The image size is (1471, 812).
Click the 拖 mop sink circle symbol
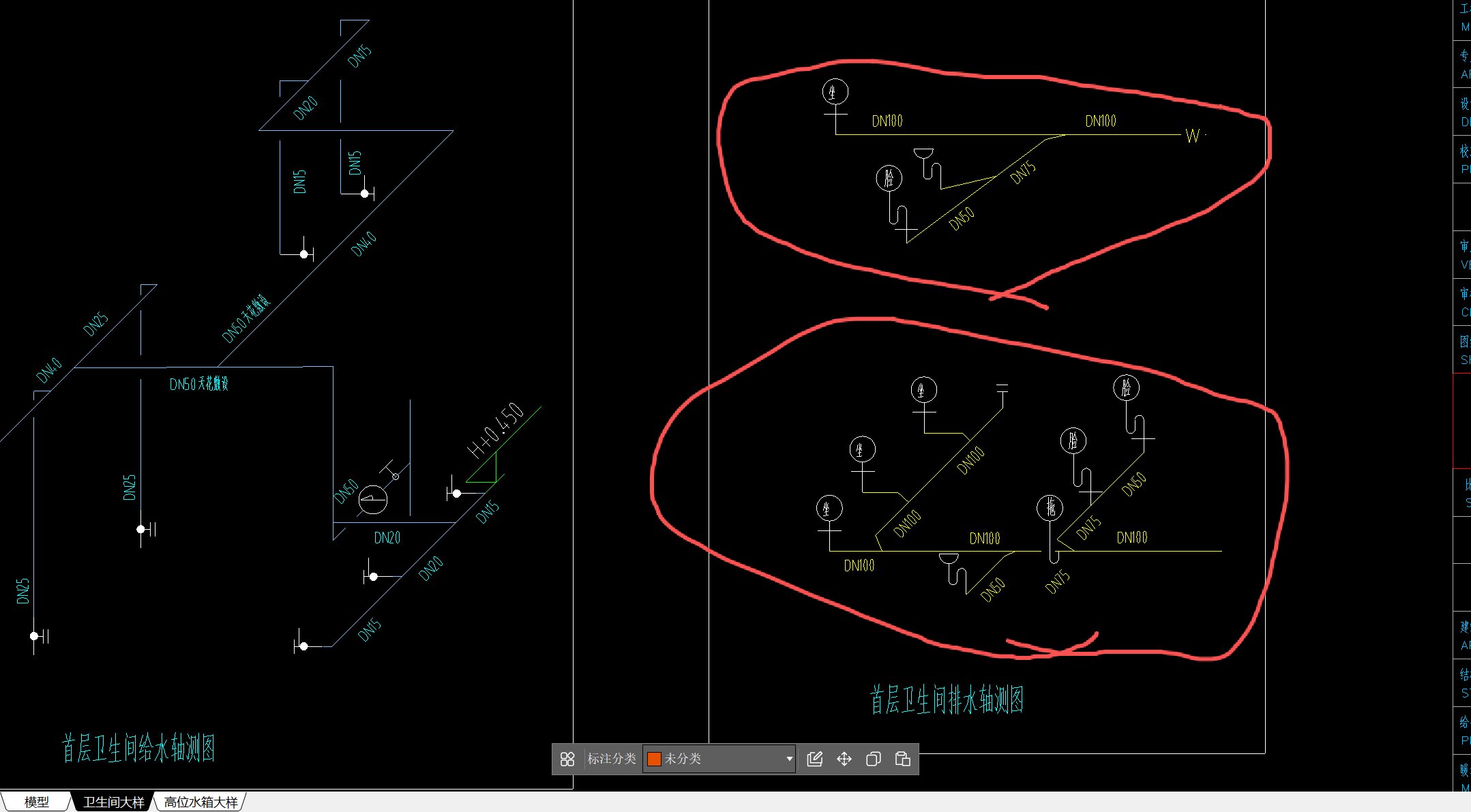click(1050, 507)
